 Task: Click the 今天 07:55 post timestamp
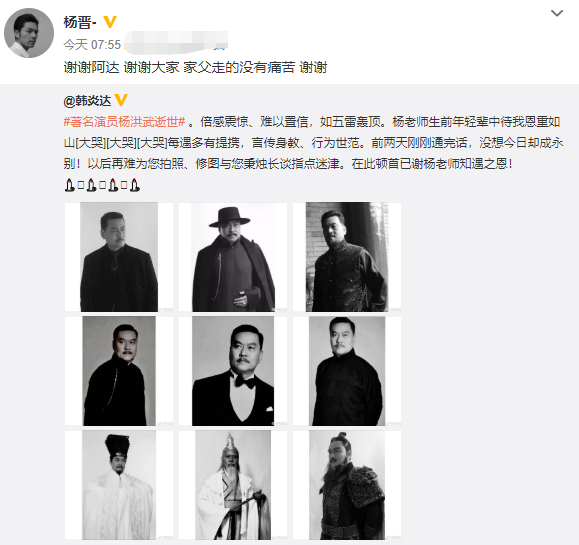(x=92, y=45)
